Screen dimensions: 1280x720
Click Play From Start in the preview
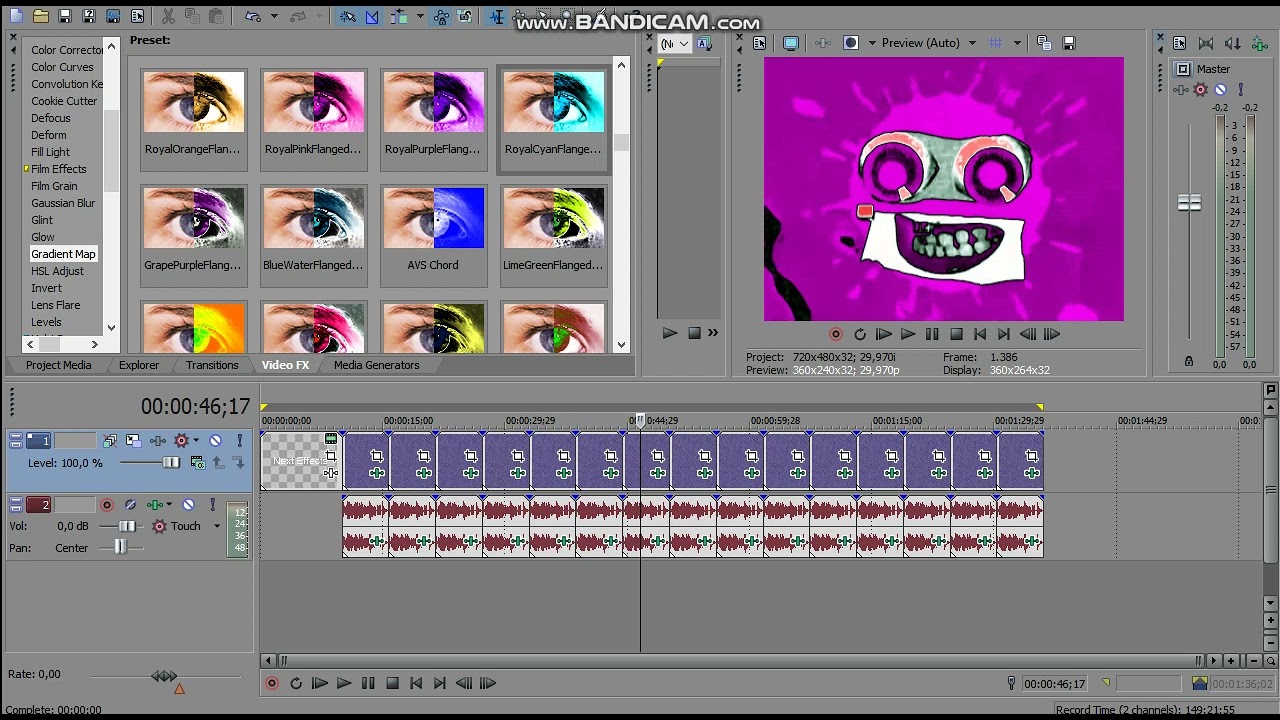pos(884,334)
